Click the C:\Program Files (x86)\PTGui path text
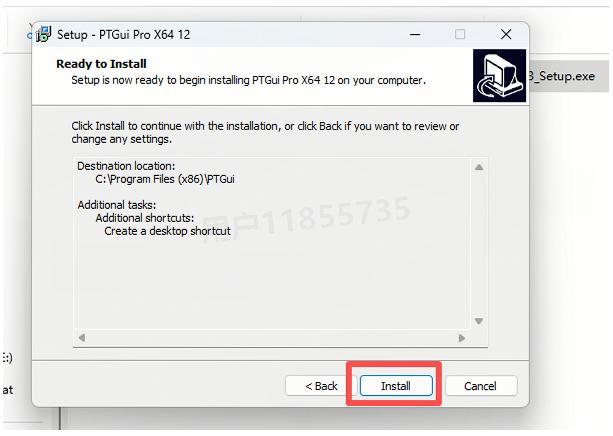Image resolution: width=613 pixels, height=436 pixels. click(x=165, y=179)
